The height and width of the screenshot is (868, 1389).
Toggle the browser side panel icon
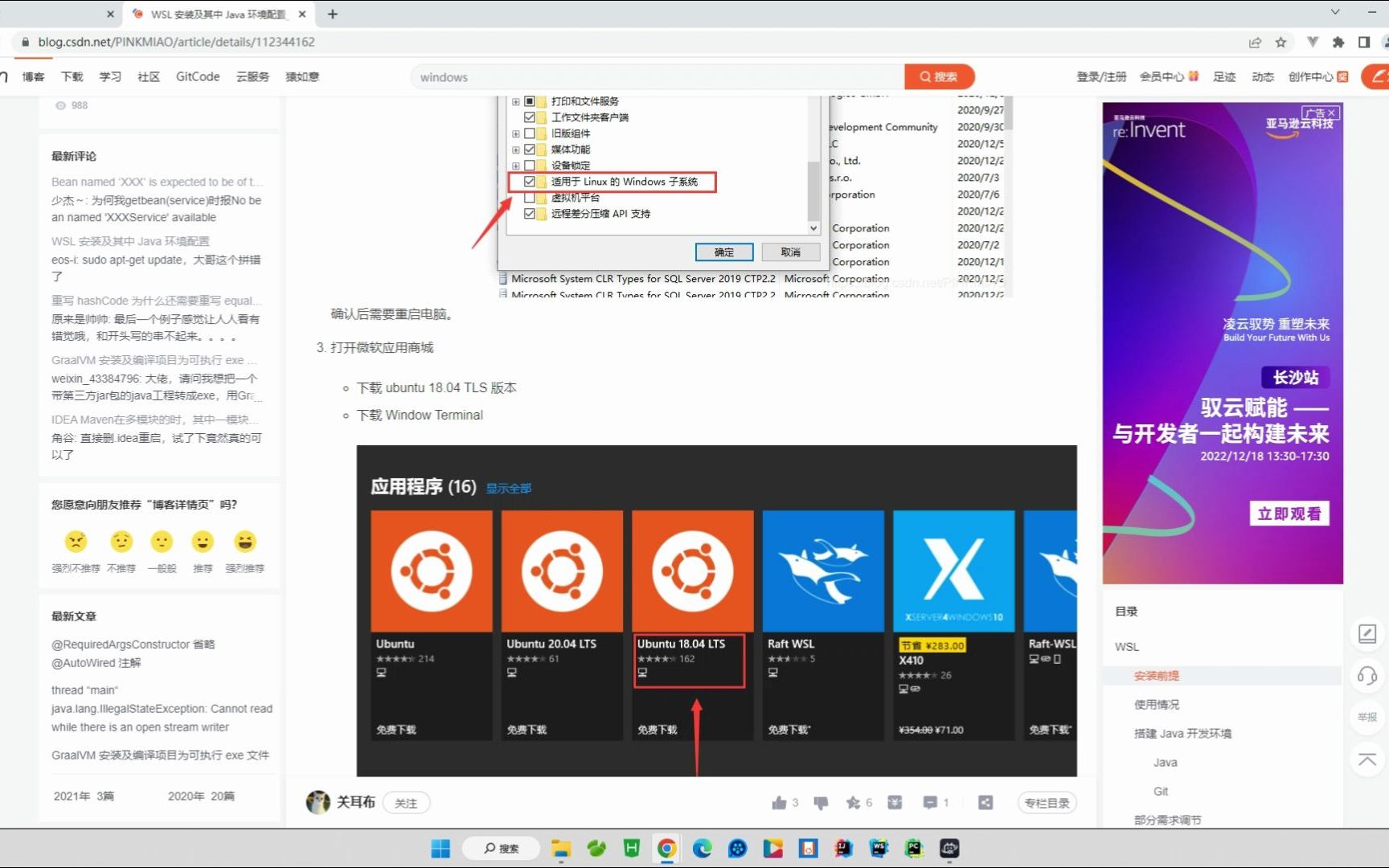coord(1364,42)
